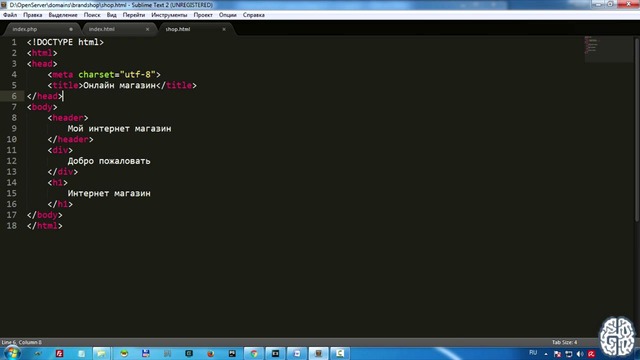
Task: Place cursor in the <!DOCTYPE html> line
Action: 65,42
